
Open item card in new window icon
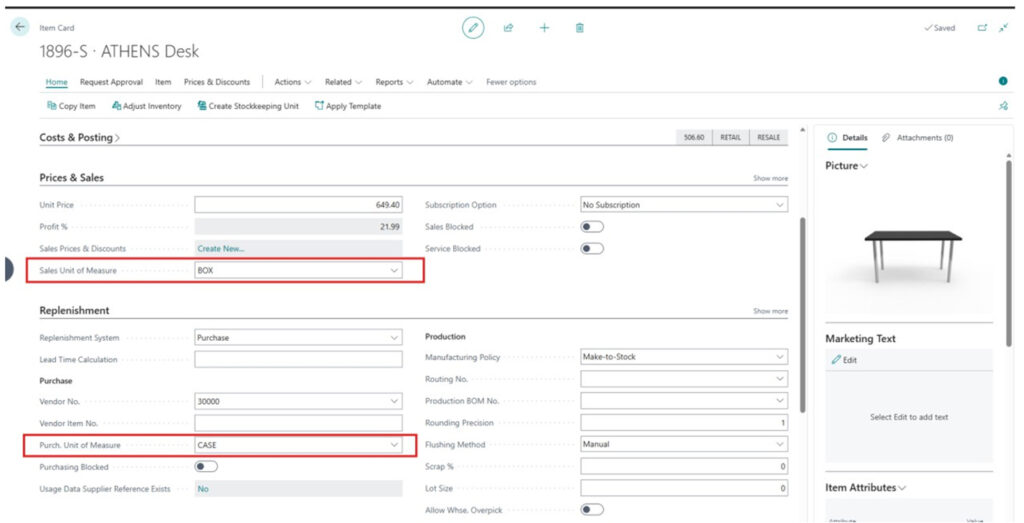pos(982,28)
